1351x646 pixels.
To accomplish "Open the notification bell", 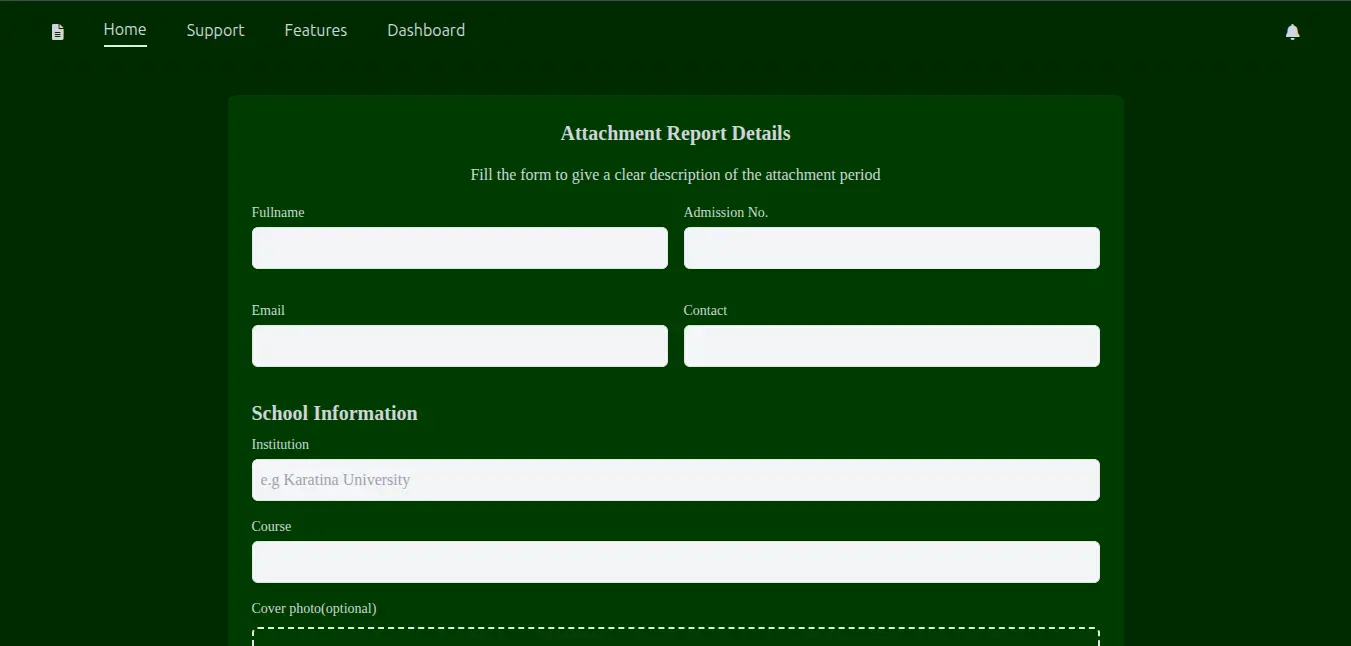I will 1292,31.
